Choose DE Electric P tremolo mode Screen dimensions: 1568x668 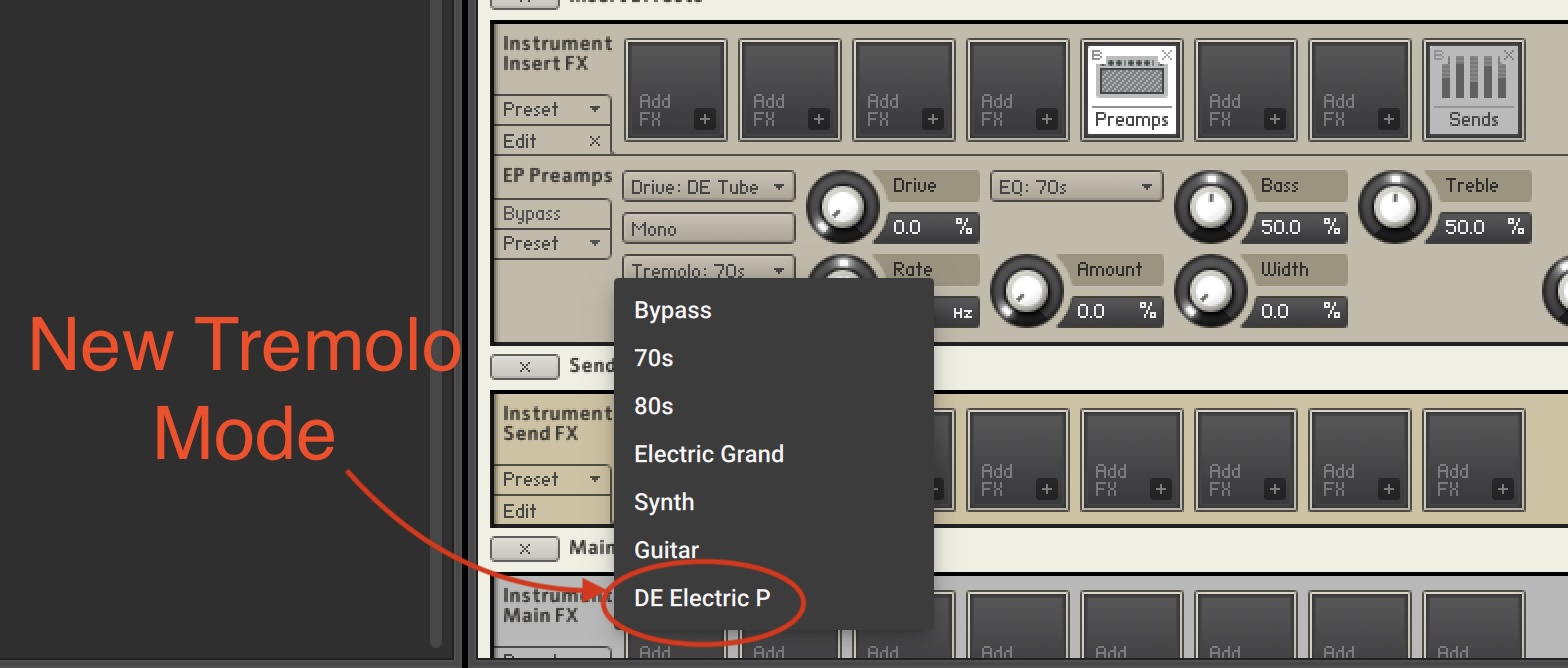pos(773,598)
